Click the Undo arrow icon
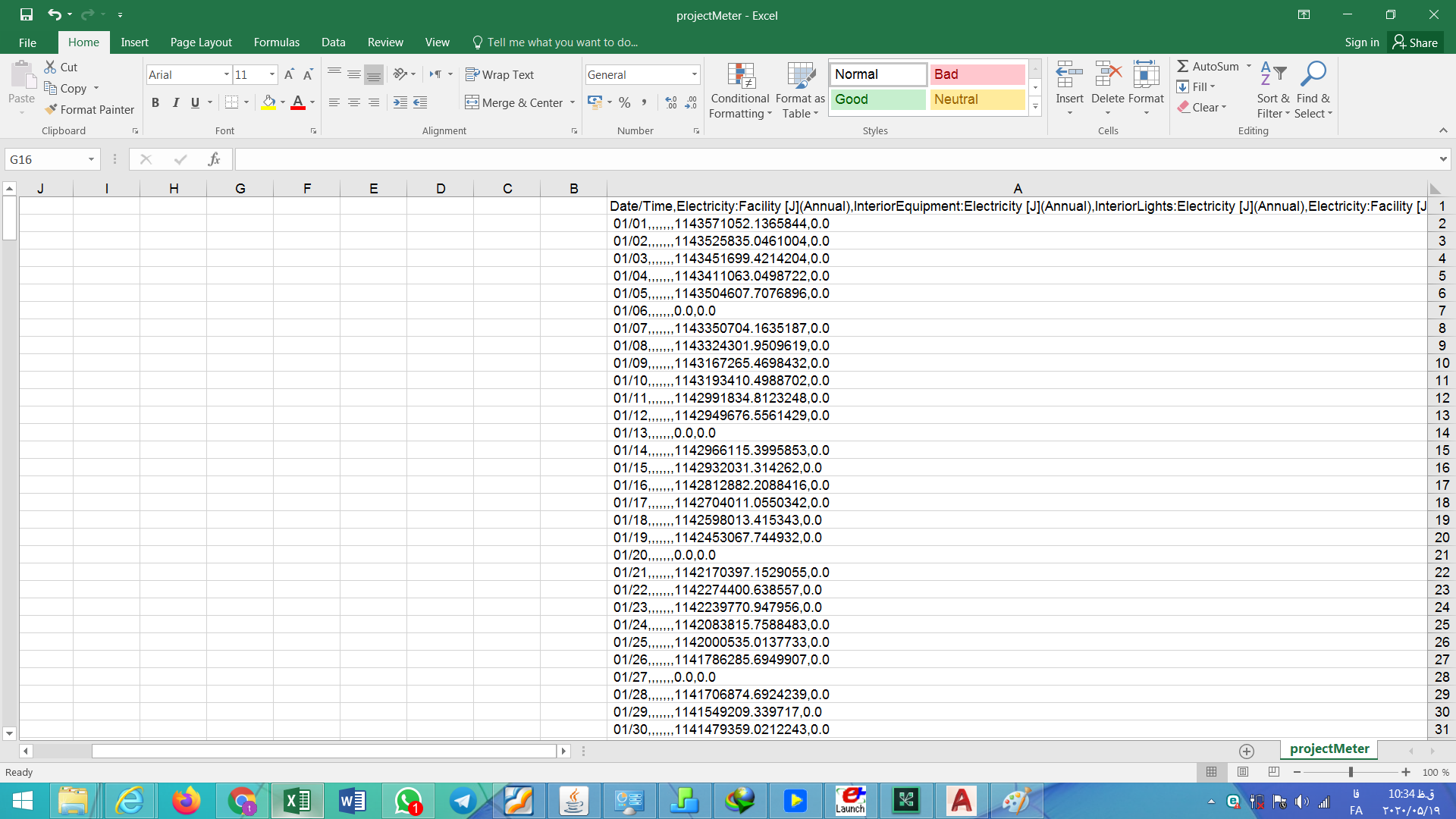1456x819 pixels. tap(54, 14)
